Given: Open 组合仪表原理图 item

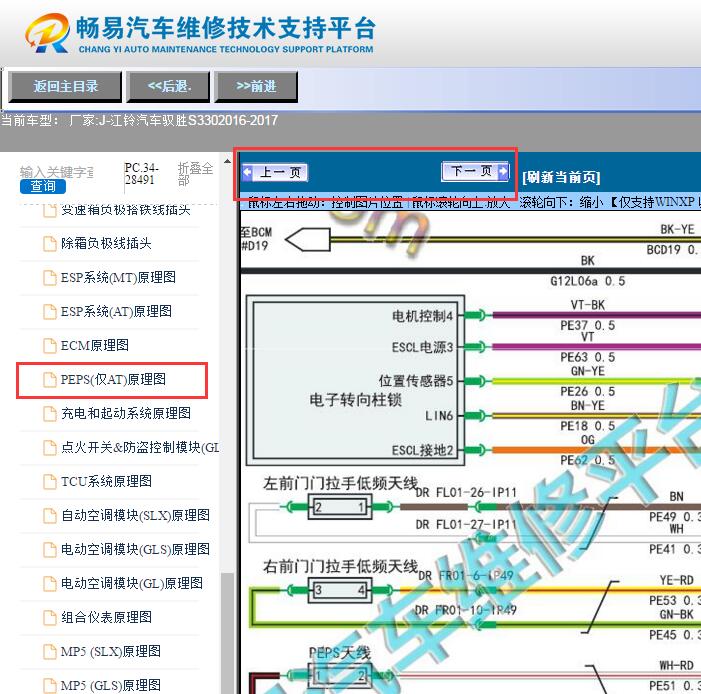Looking at the screenshot, I should (x=106, y=617).
